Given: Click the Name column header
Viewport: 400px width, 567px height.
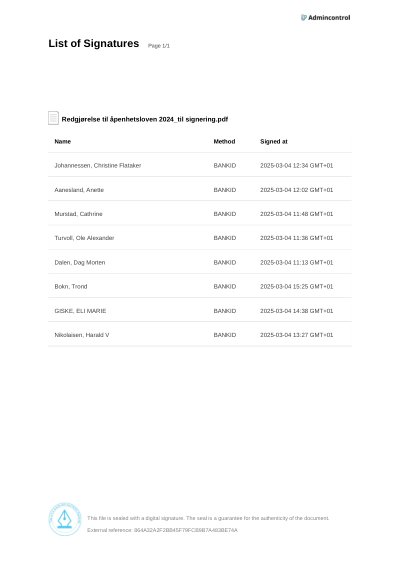Looking at the screenshot, I should coord(63,141).
